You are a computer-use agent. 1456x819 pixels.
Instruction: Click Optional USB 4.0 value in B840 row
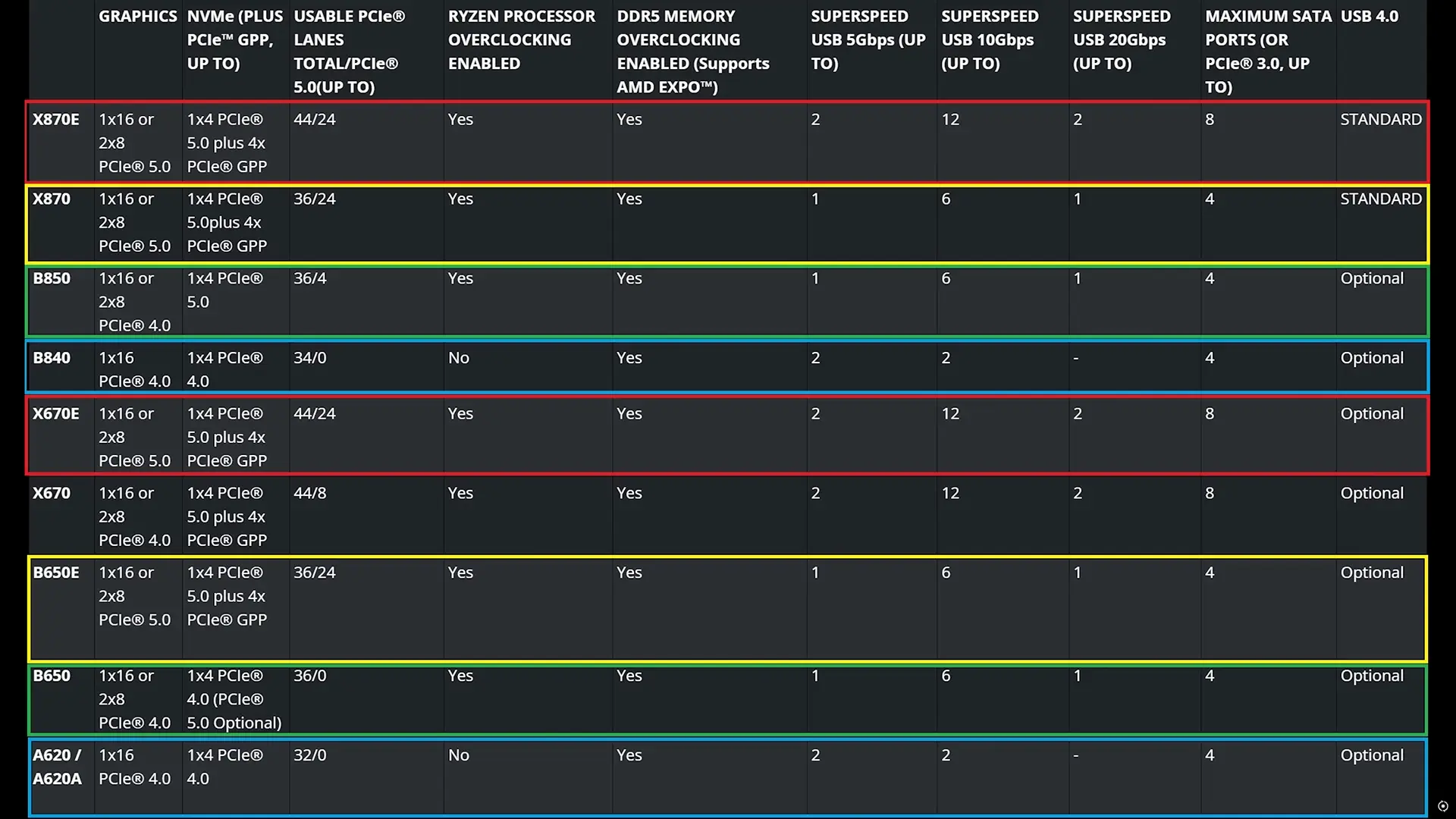[x=1372, y=358]
